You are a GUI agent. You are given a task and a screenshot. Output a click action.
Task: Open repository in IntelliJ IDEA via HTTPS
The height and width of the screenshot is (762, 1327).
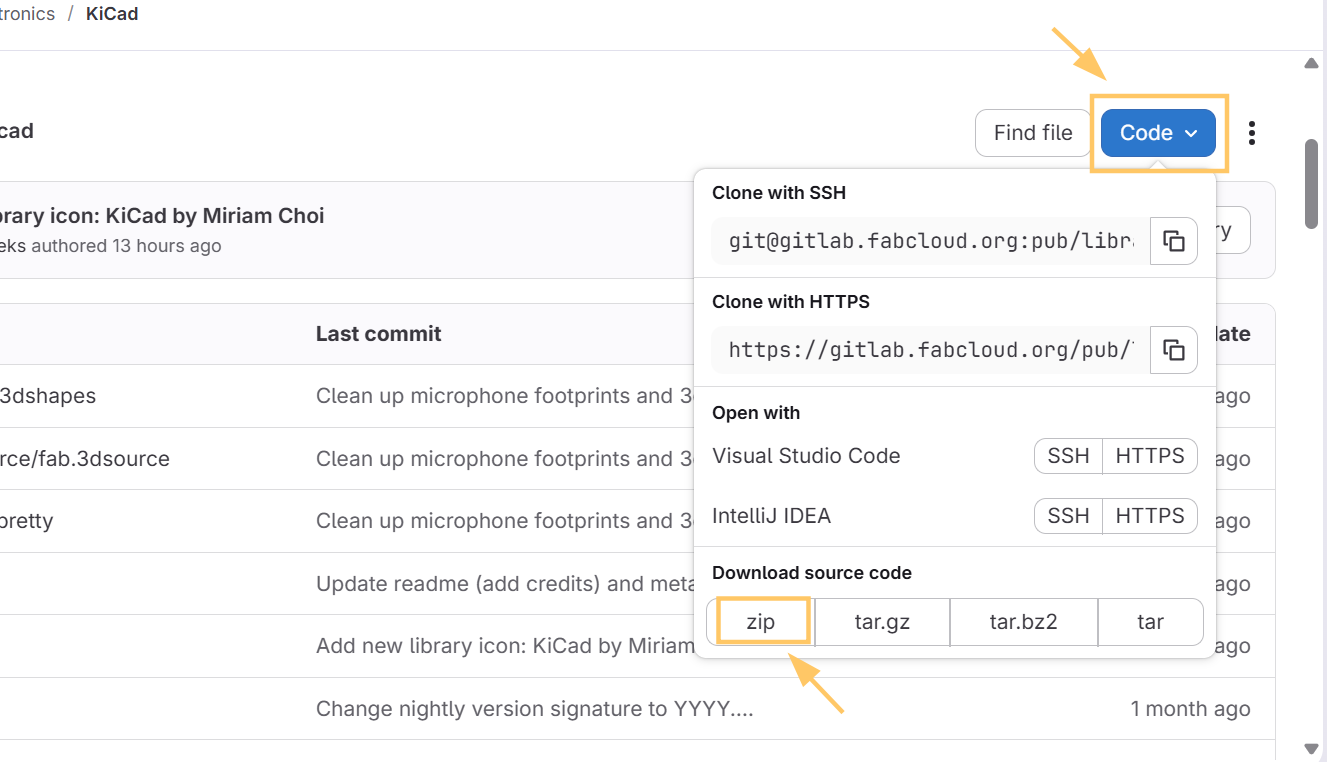tap(1149, 515)
